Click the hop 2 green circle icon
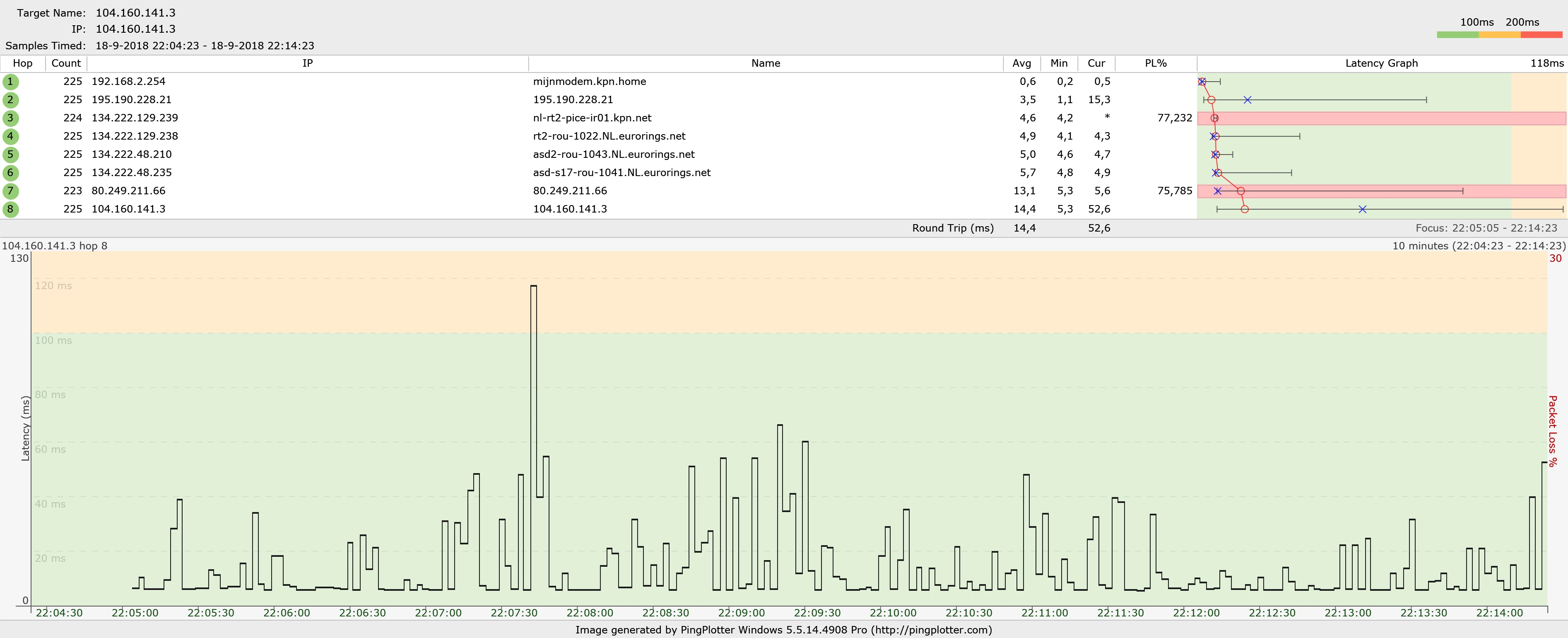Image resolution: width=1568 pixels, height=638 pixels. click(10, 100)
